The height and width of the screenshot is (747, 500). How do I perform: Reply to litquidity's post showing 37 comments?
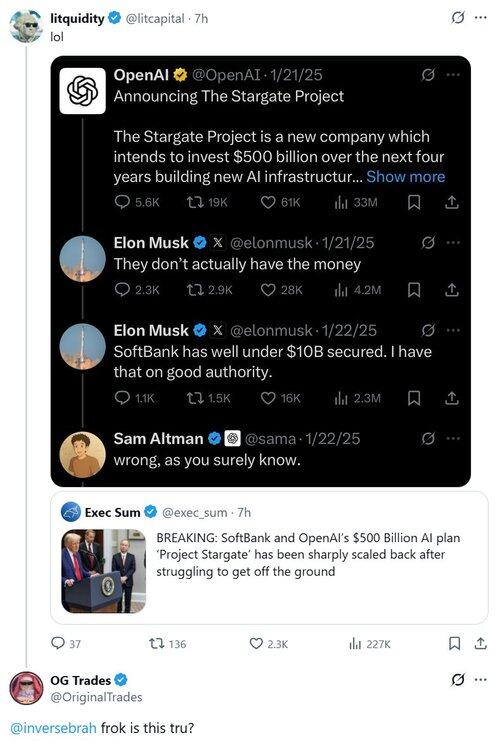click(66, 644)
